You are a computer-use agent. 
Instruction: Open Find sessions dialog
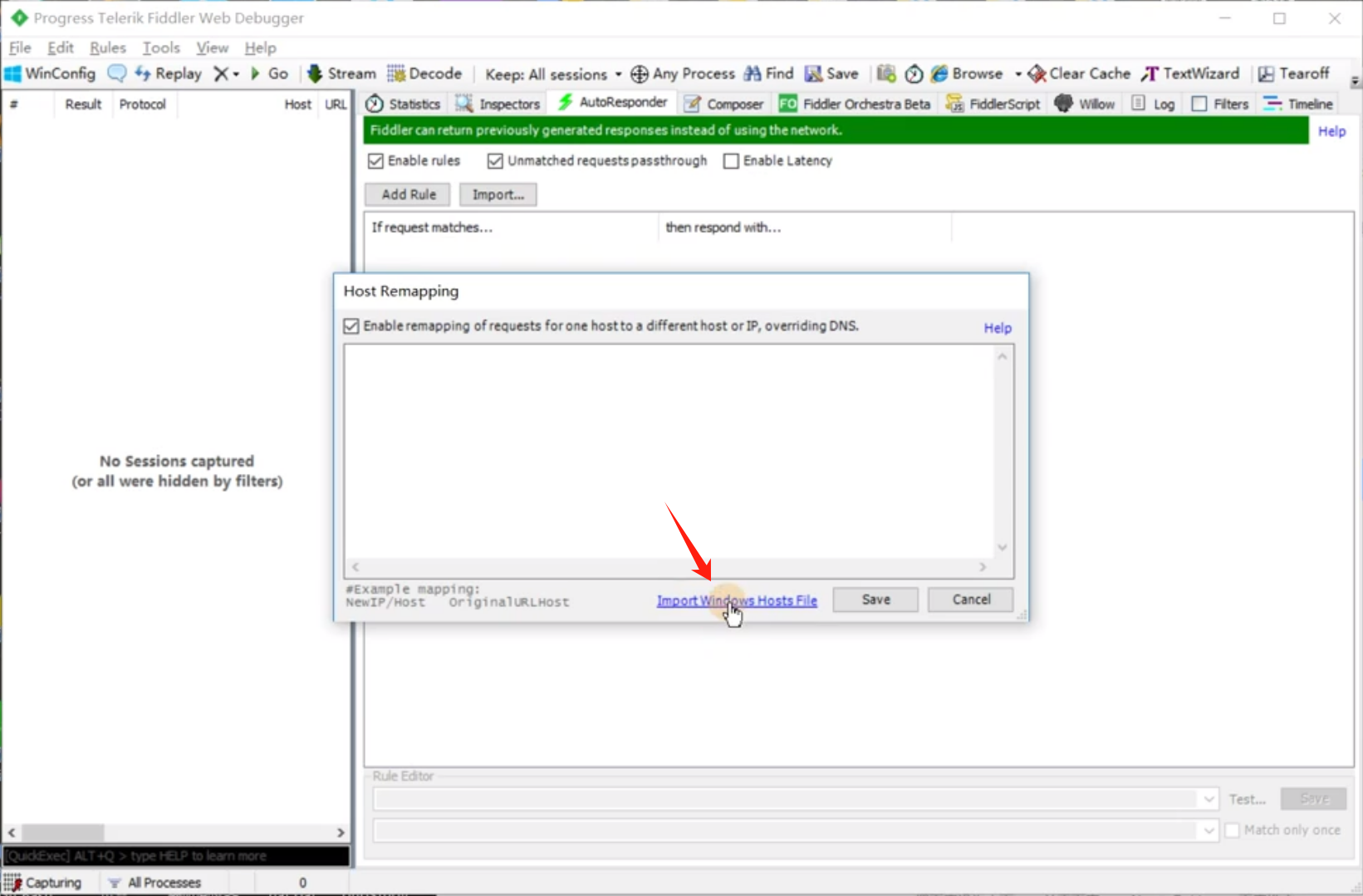(x=768, y=74)
